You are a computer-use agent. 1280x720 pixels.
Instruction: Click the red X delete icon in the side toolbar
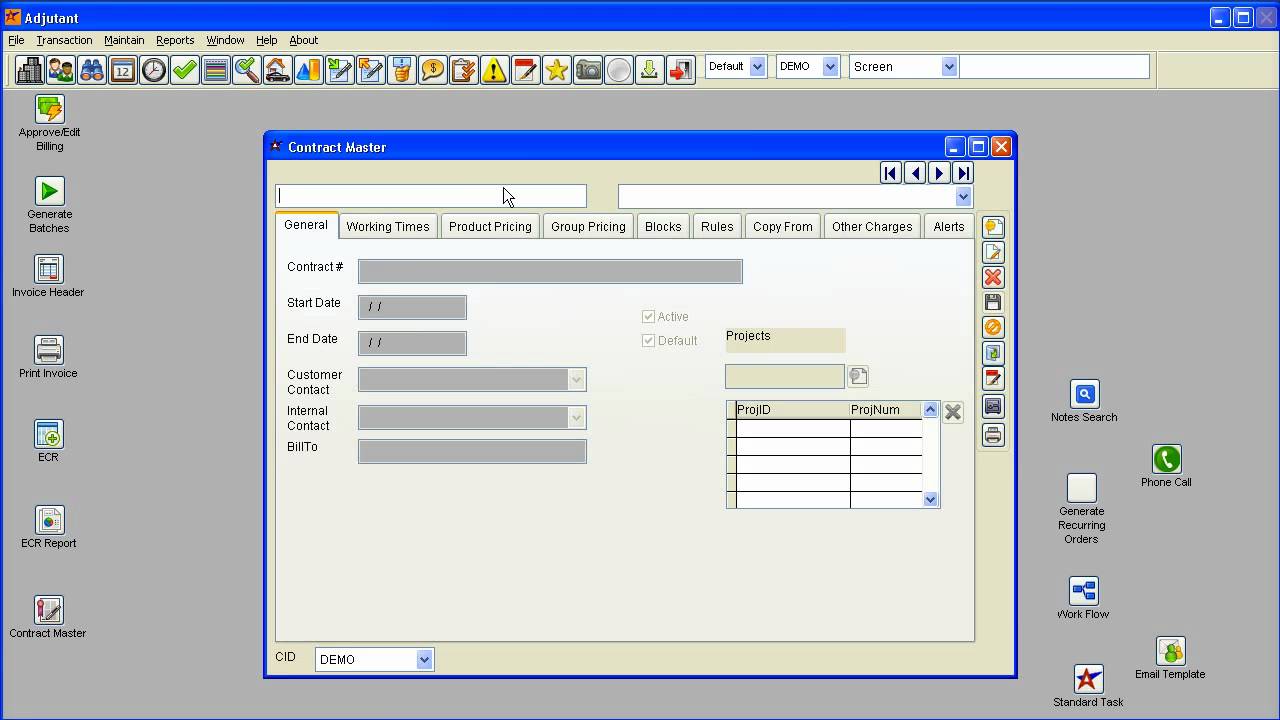[993, 277]
